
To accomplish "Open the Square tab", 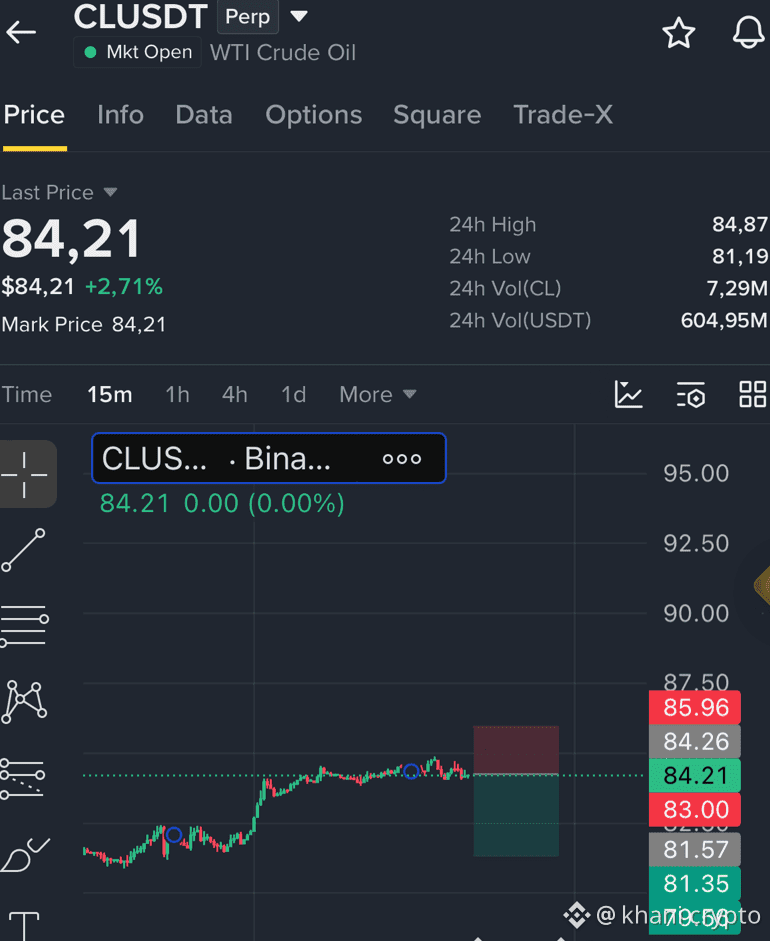I will tap(437, 115).
